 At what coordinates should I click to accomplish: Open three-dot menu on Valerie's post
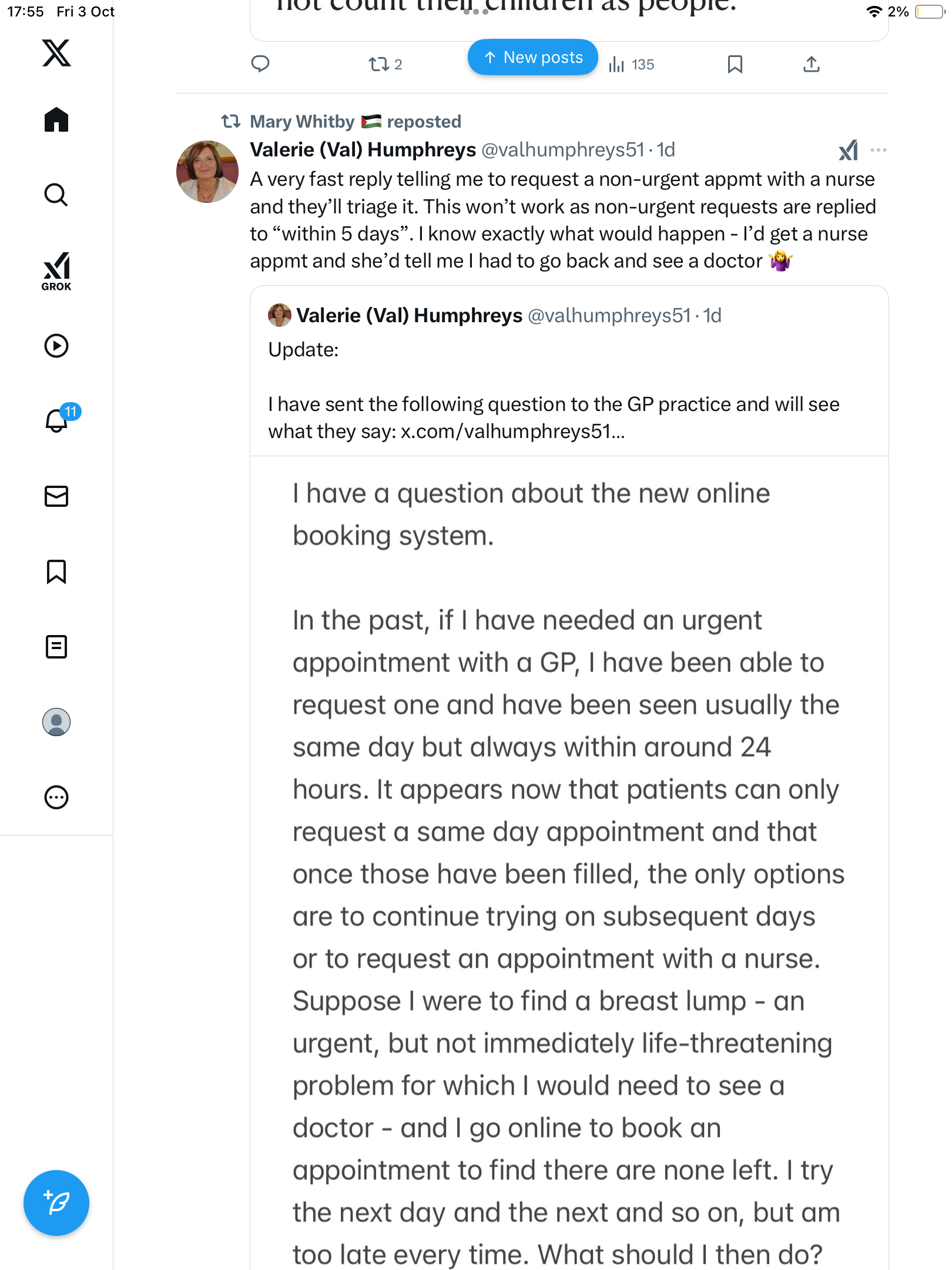[x=878, y=150]
